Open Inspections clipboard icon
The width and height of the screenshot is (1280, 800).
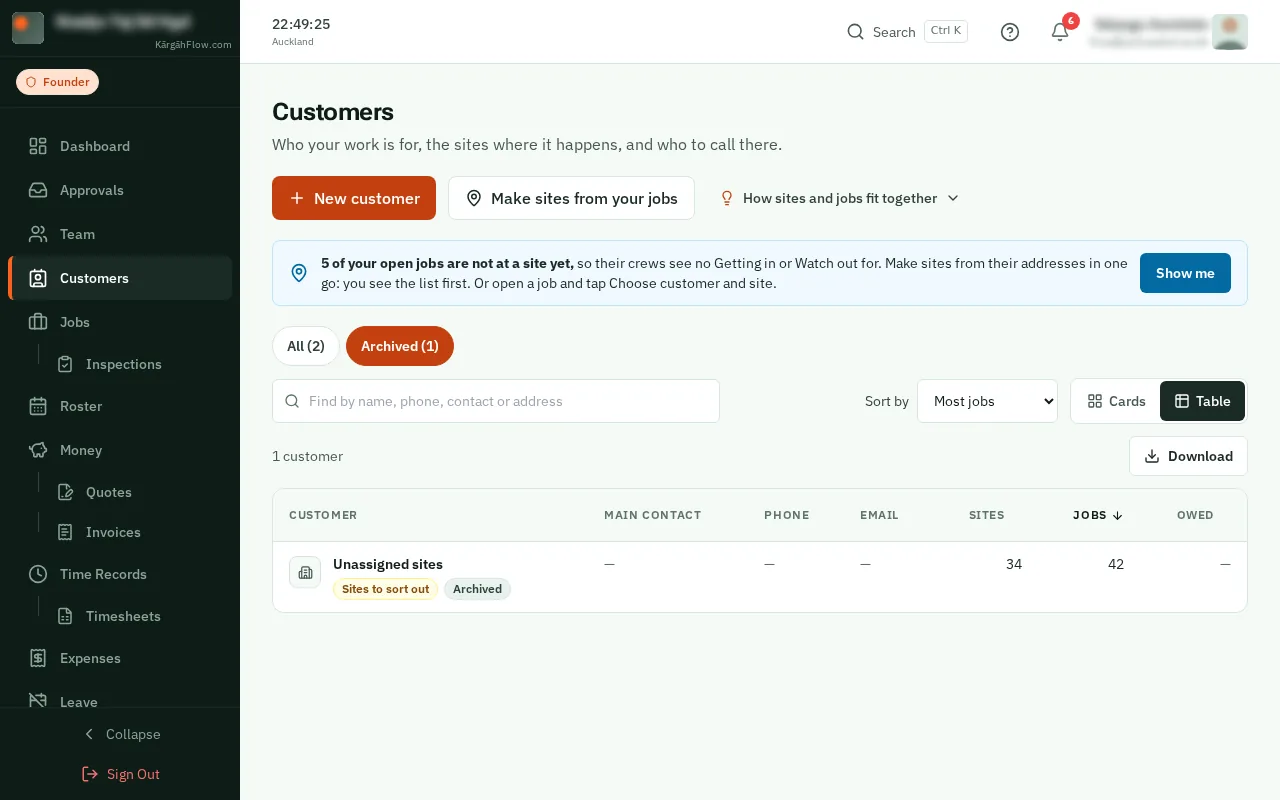point(65,364)
